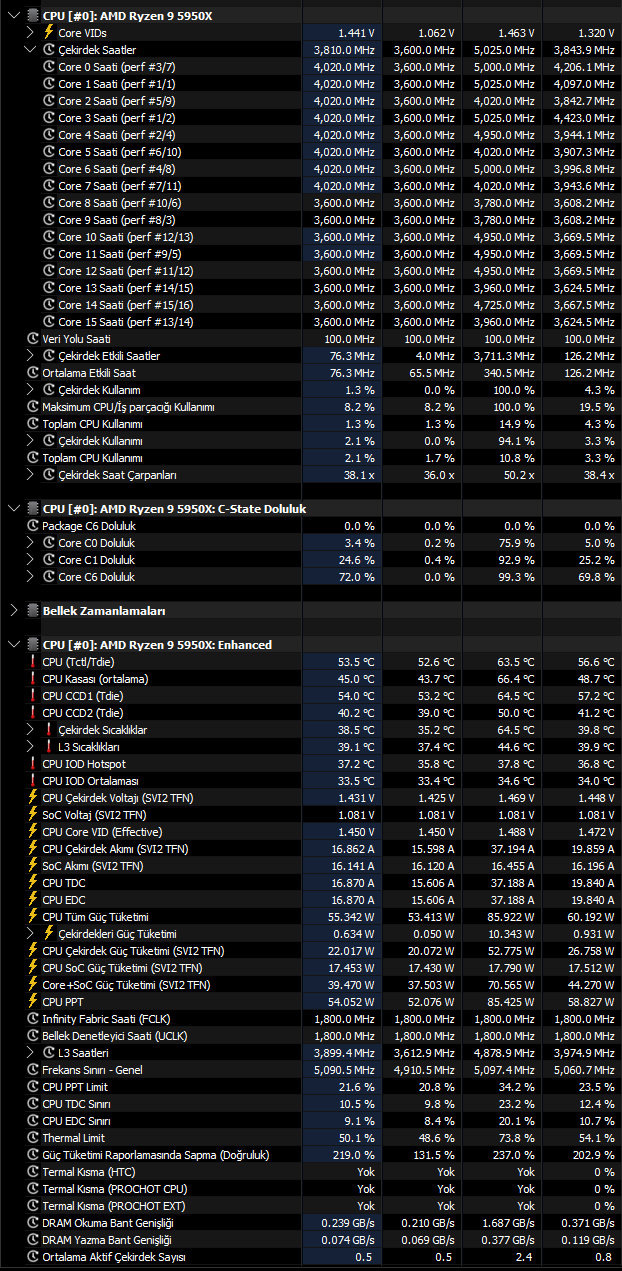Collapse the CPU 5950X Enhanced section
The image size is (622, 1271).
tap(13, 644)
